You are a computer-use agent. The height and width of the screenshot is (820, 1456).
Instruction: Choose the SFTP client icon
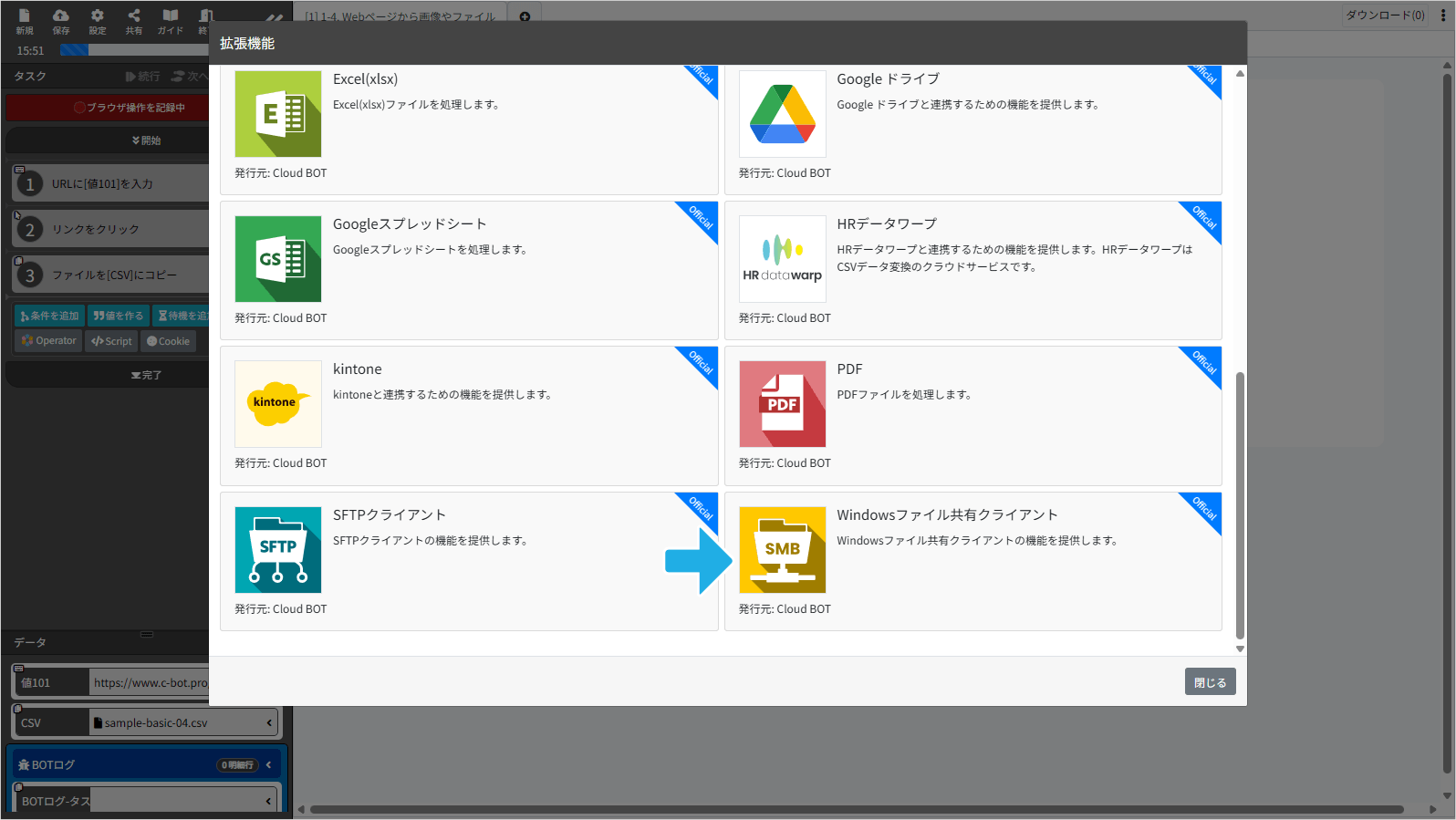pos(278,550)
